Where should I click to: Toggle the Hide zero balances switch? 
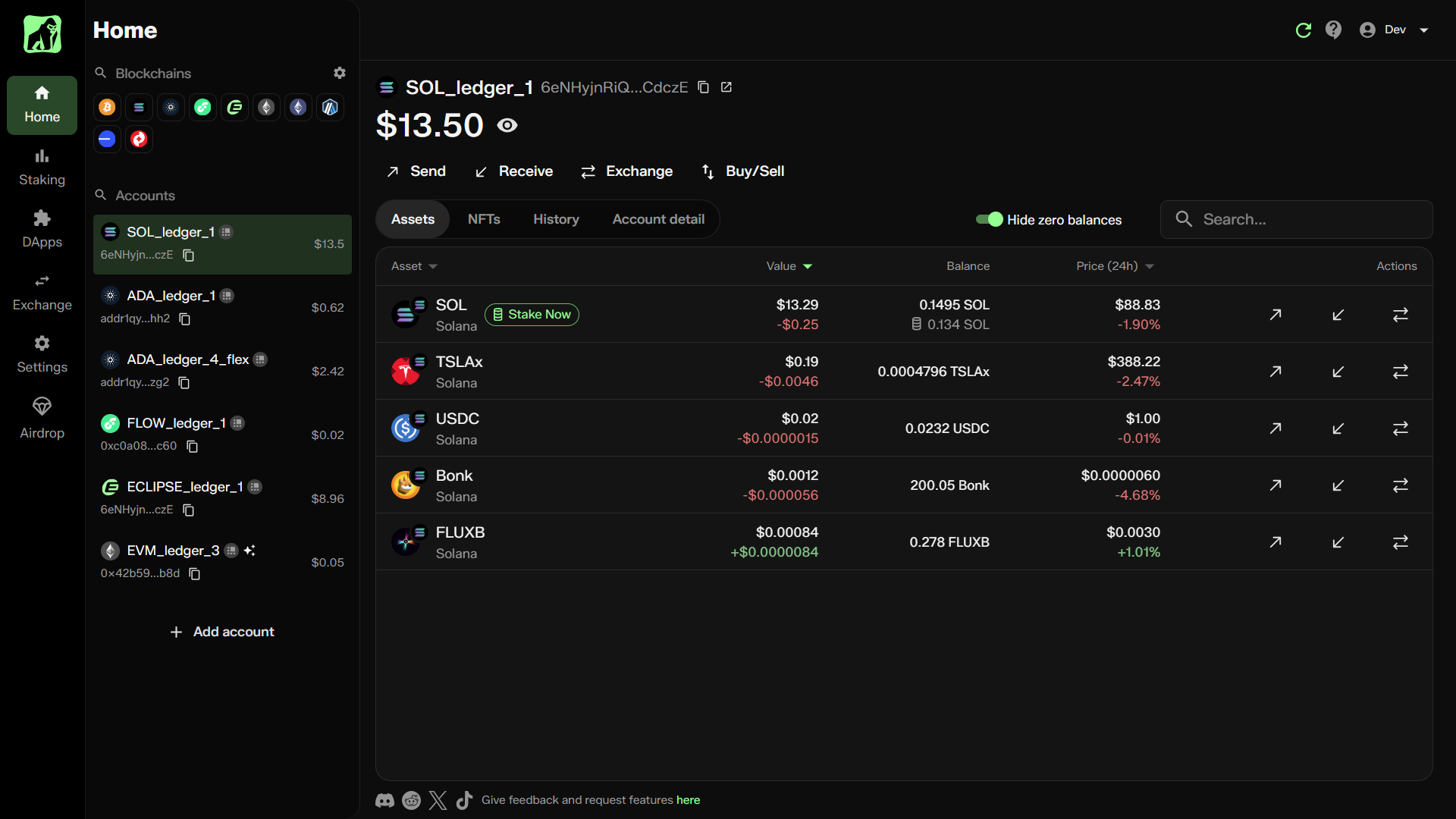[989, 219]
